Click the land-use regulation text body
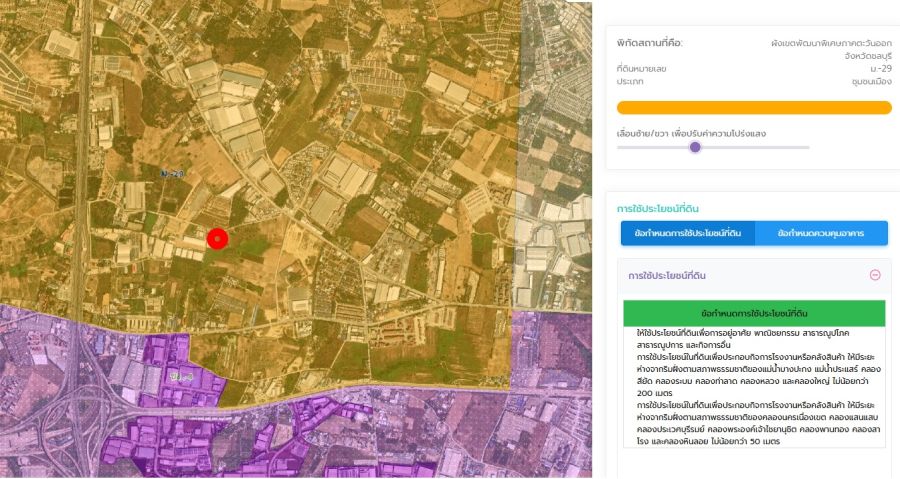 click(754, 385)
